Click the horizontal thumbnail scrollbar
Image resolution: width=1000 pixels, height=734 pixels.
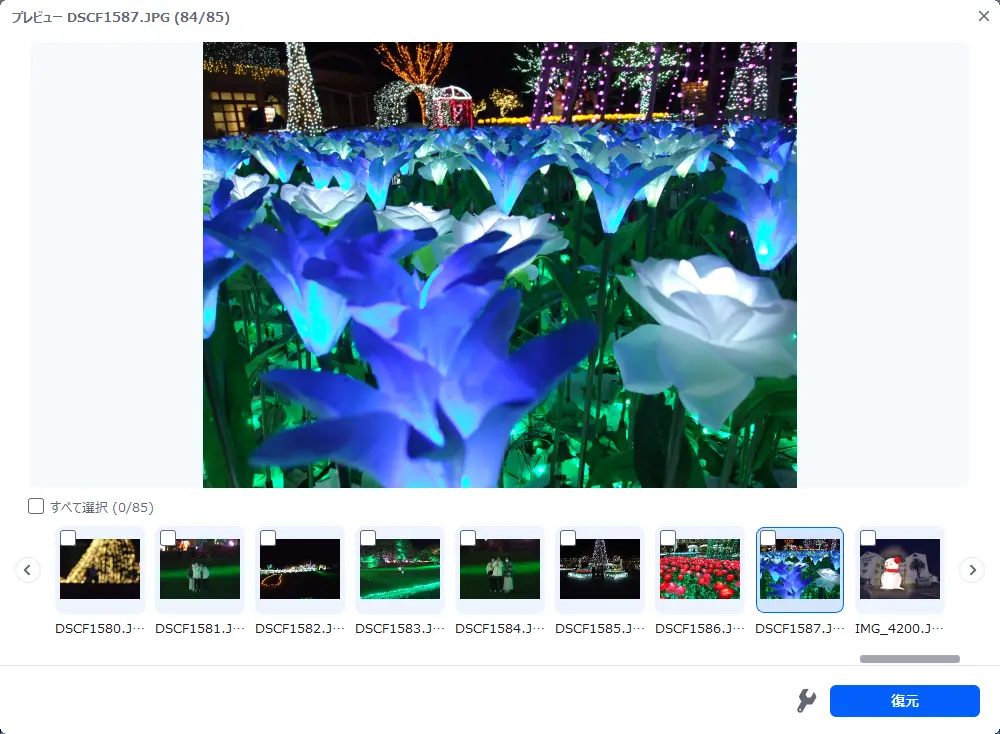pos(909,659)
